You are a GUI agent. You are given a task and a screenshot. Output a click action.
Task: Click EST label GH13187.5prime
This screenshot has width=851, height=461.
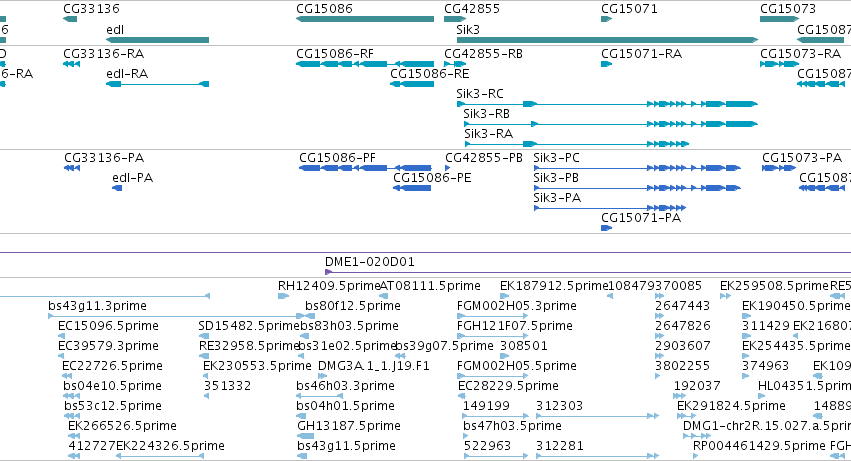[x=348, y=426]
